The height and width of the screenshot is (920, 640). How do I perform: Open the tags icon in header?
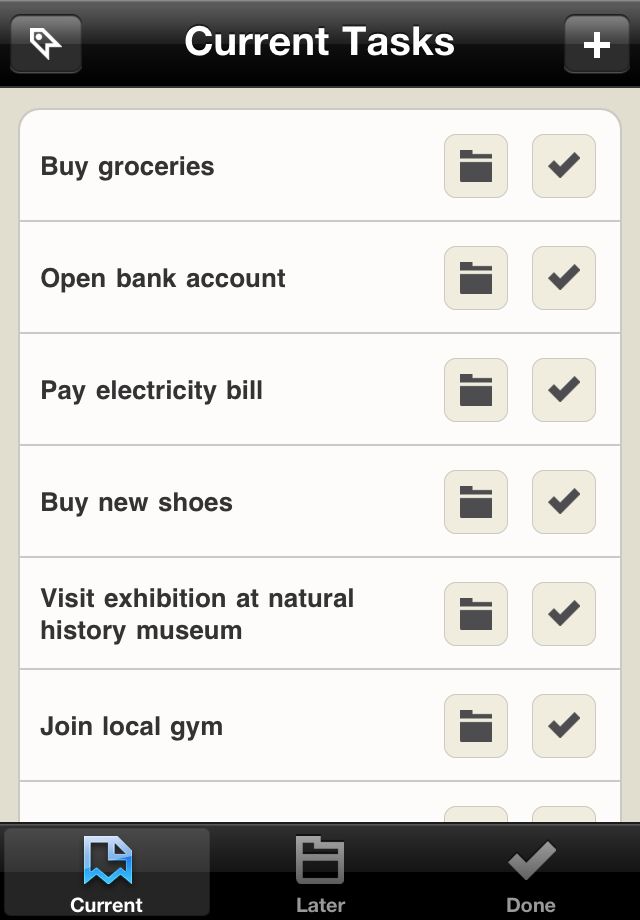click(x=46, y=44)
